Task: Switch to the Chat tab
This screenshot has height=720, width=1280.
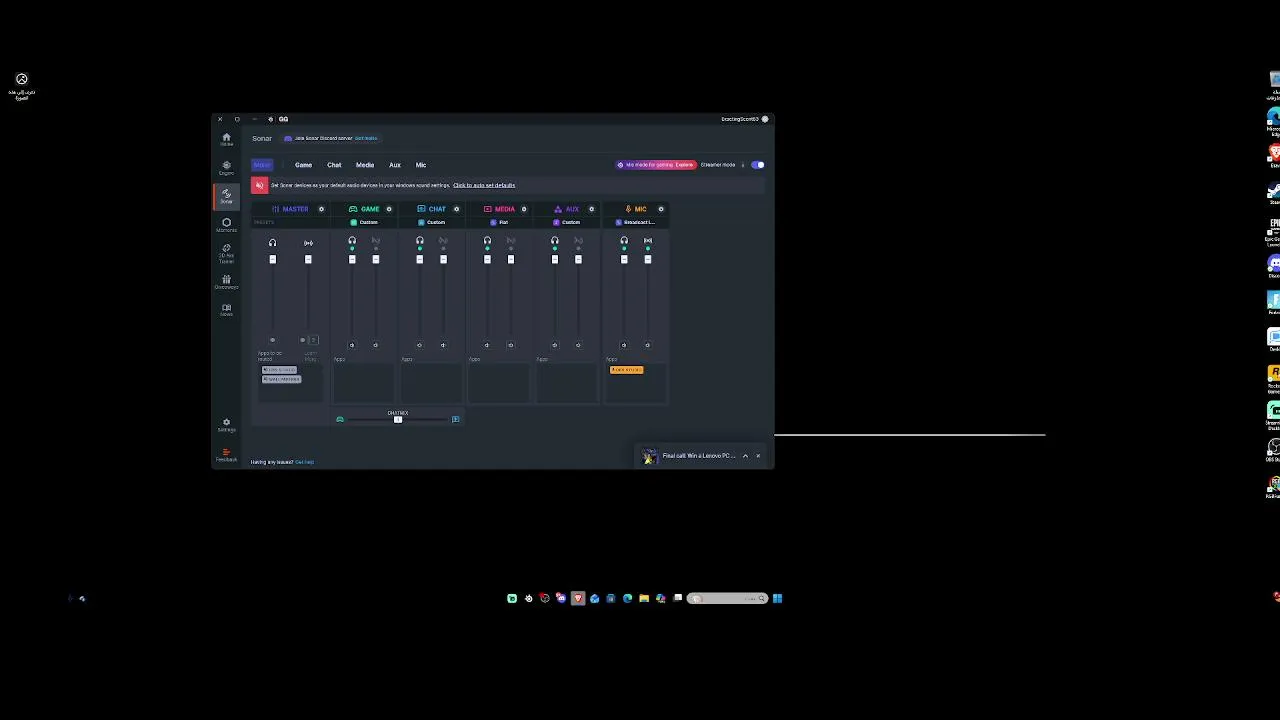Action: (334, 165)
